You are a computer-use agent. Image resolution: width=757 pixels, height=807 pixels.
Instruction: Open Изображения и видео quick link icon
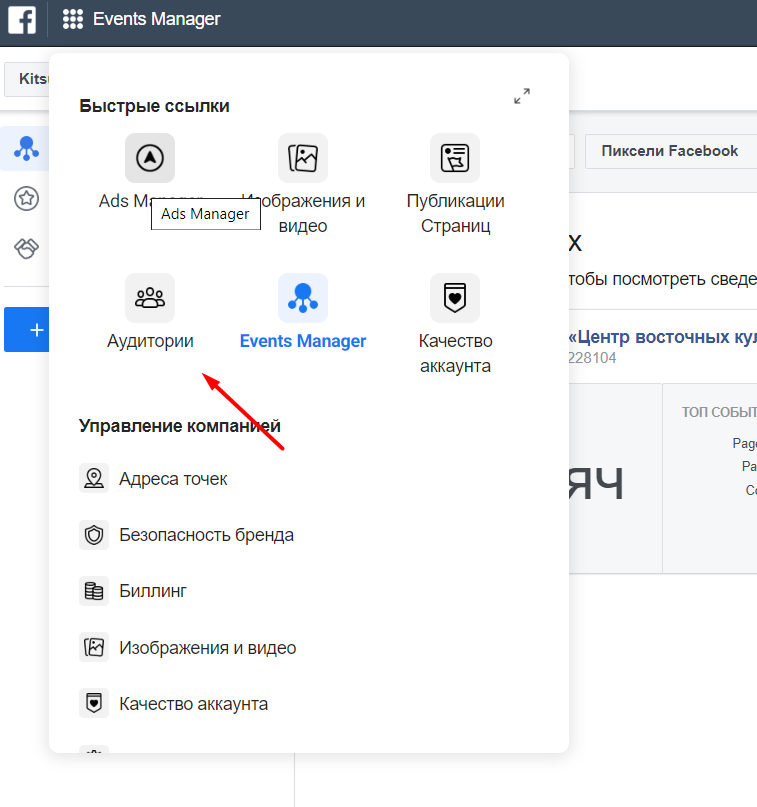pos(303,158)
